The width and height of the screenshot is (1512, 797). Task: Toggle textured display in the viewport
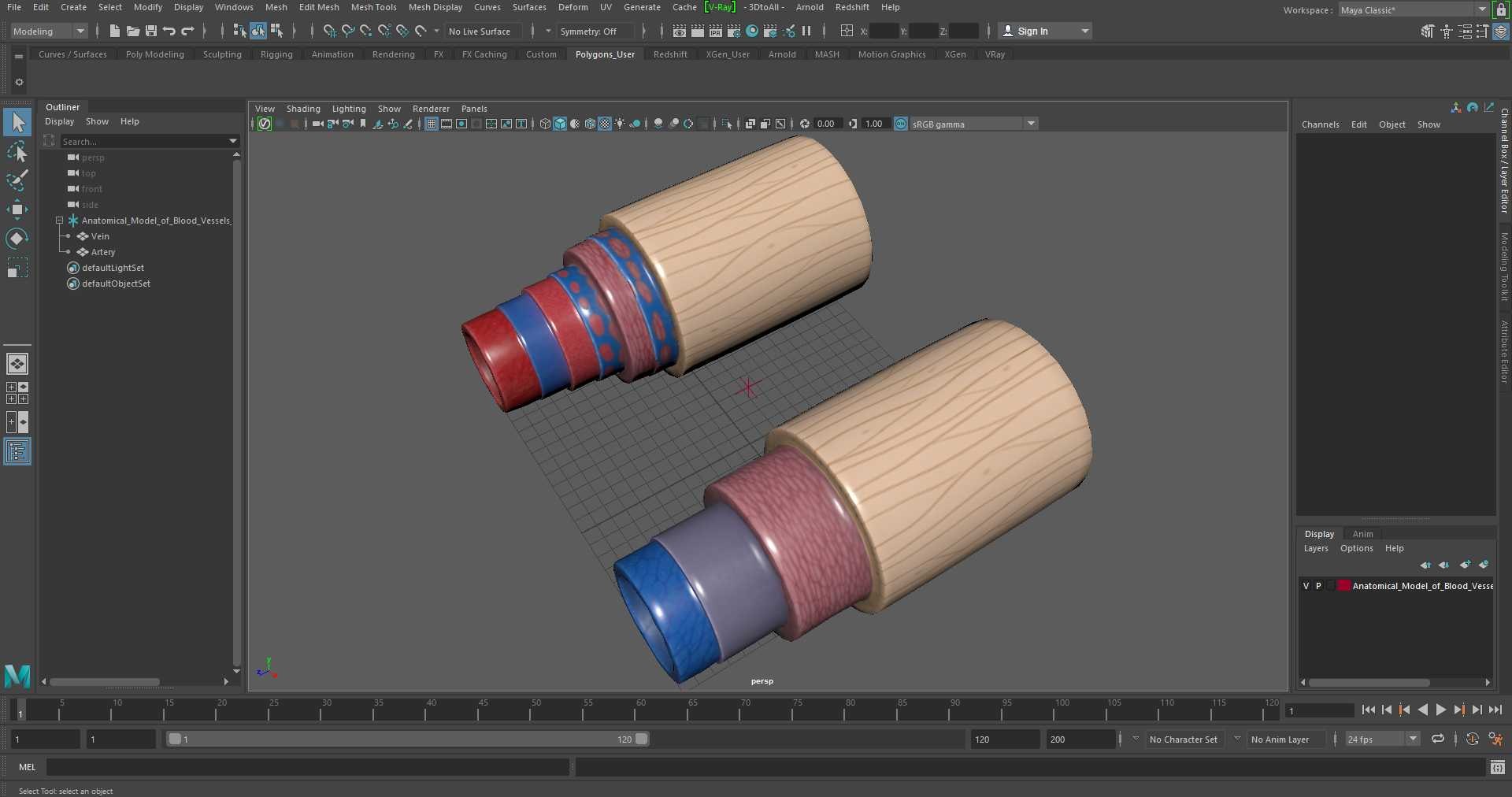605,124
